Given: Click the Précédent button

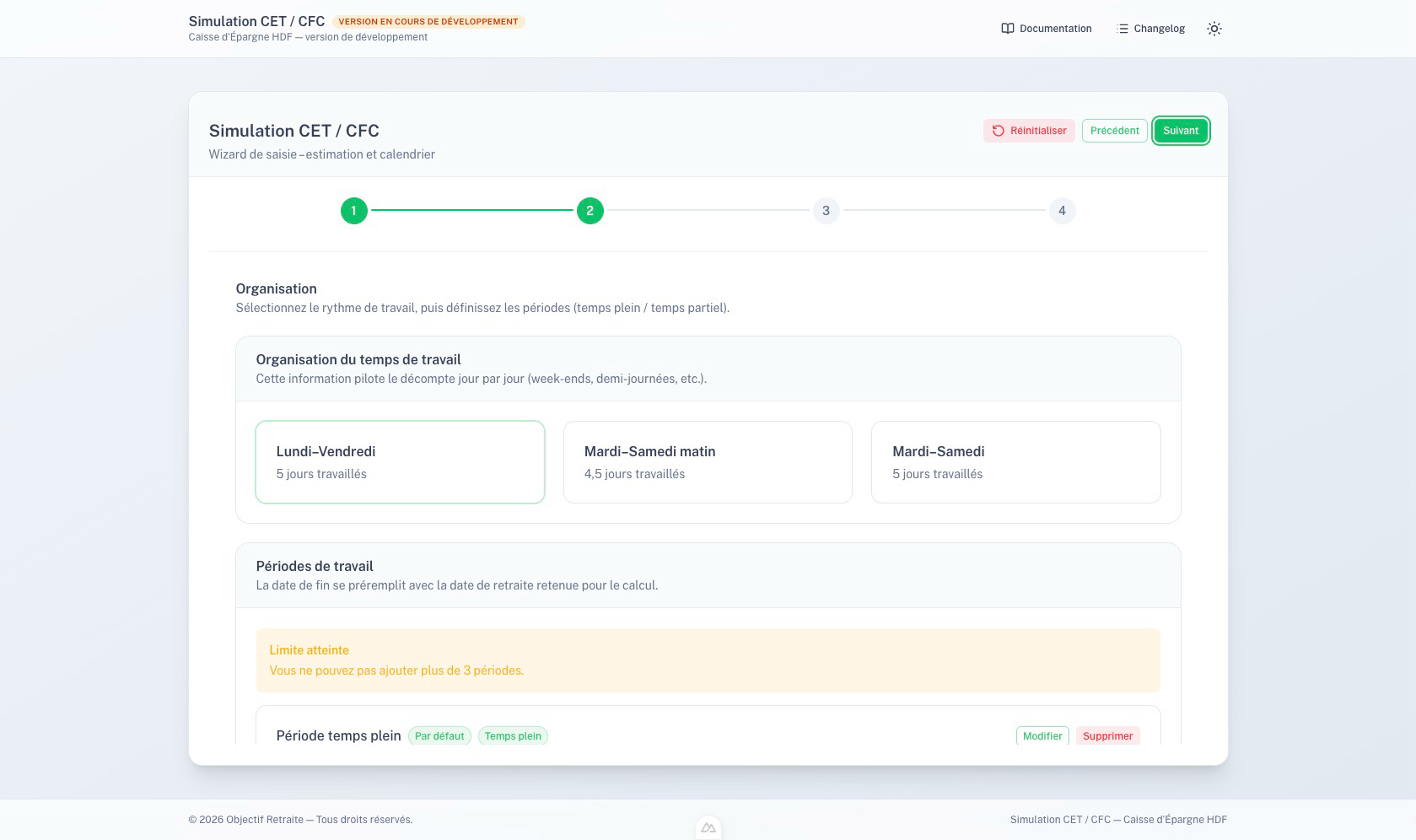Looking at the screenshot, I should coord(1114,131).
